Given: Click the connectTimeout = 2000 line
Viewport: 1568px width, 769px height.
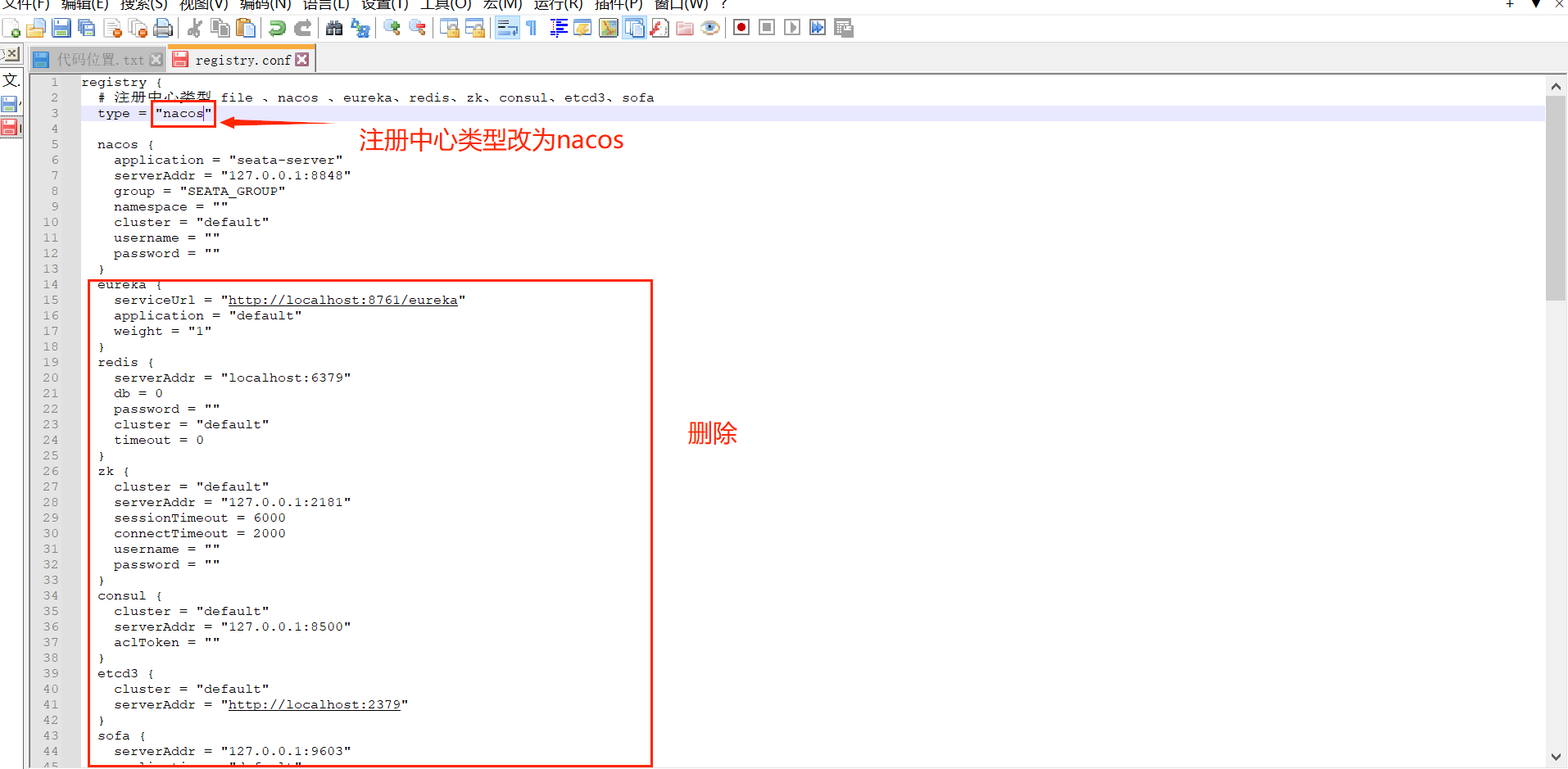Looking at the screenshot, I should point(199,534).
